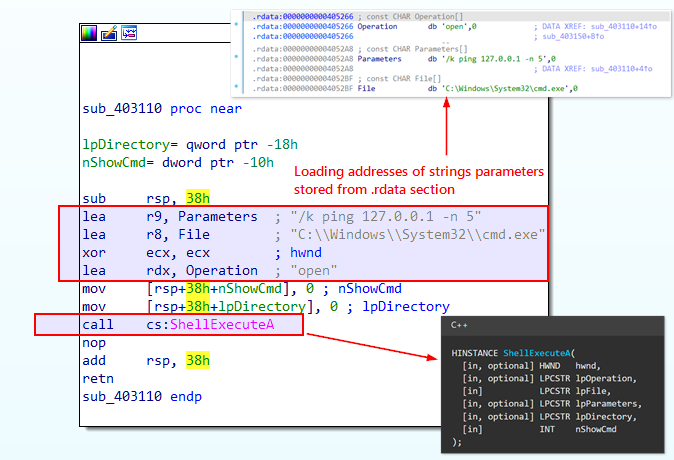Click the pencil edit-node icon
674x460 pixels.
(x=109, y=33)
